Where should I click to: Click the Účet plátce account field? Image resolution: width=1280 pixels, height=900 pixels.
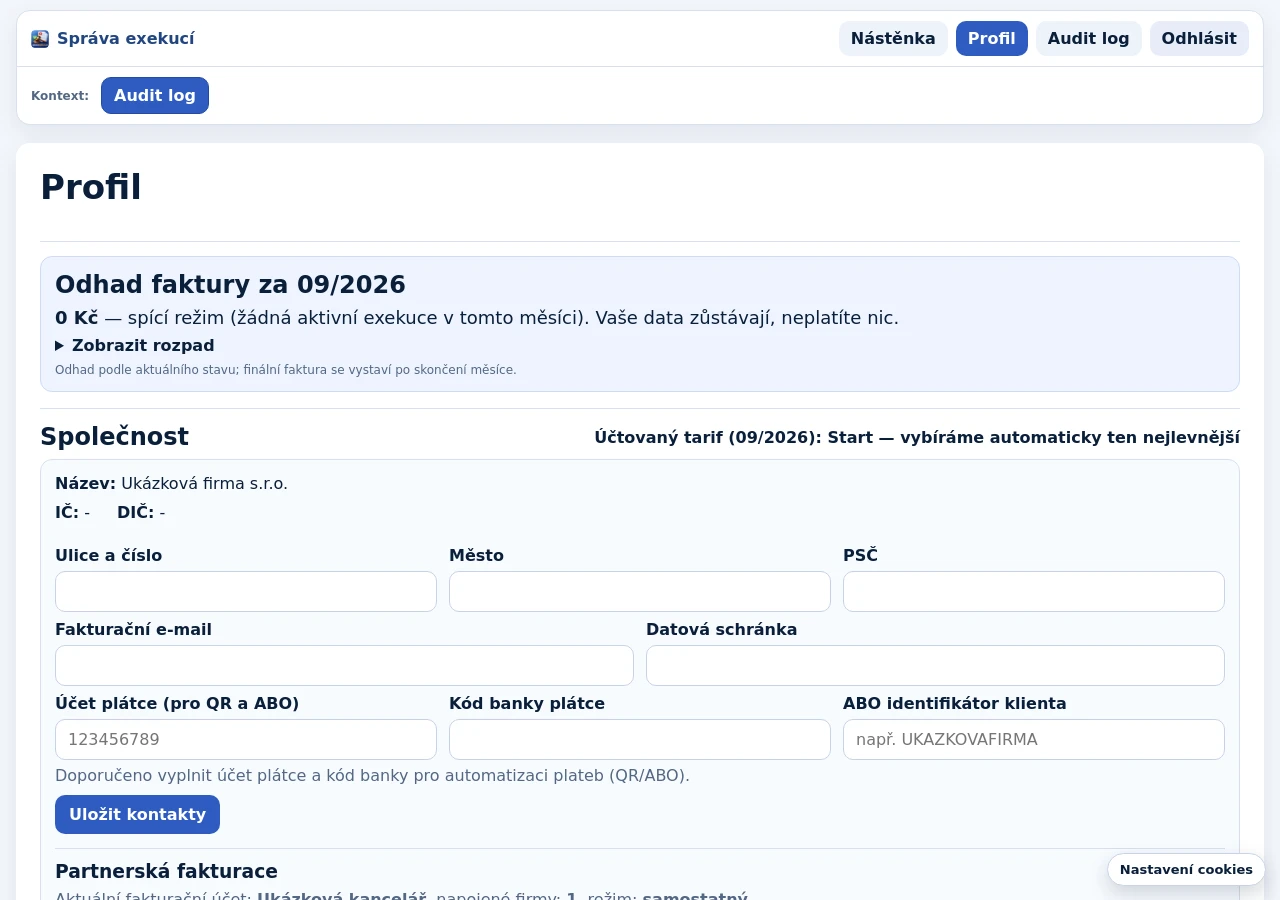point(246,740)
